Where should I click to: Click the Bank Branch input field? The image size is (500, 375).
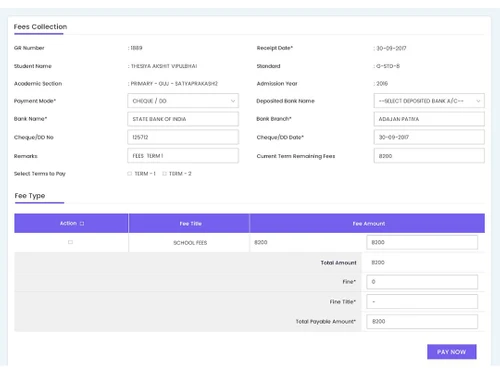pyautogui.click(x=429, y=119)
